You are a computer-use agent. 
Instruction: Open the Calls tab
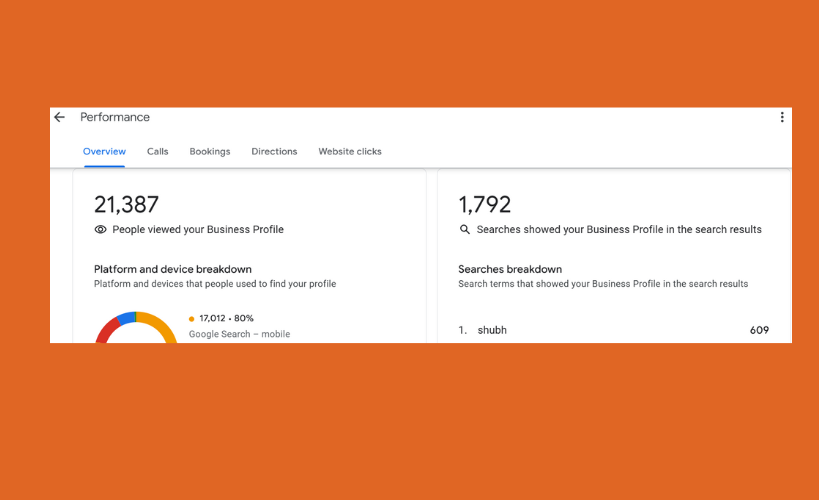(x=157, y=152)
